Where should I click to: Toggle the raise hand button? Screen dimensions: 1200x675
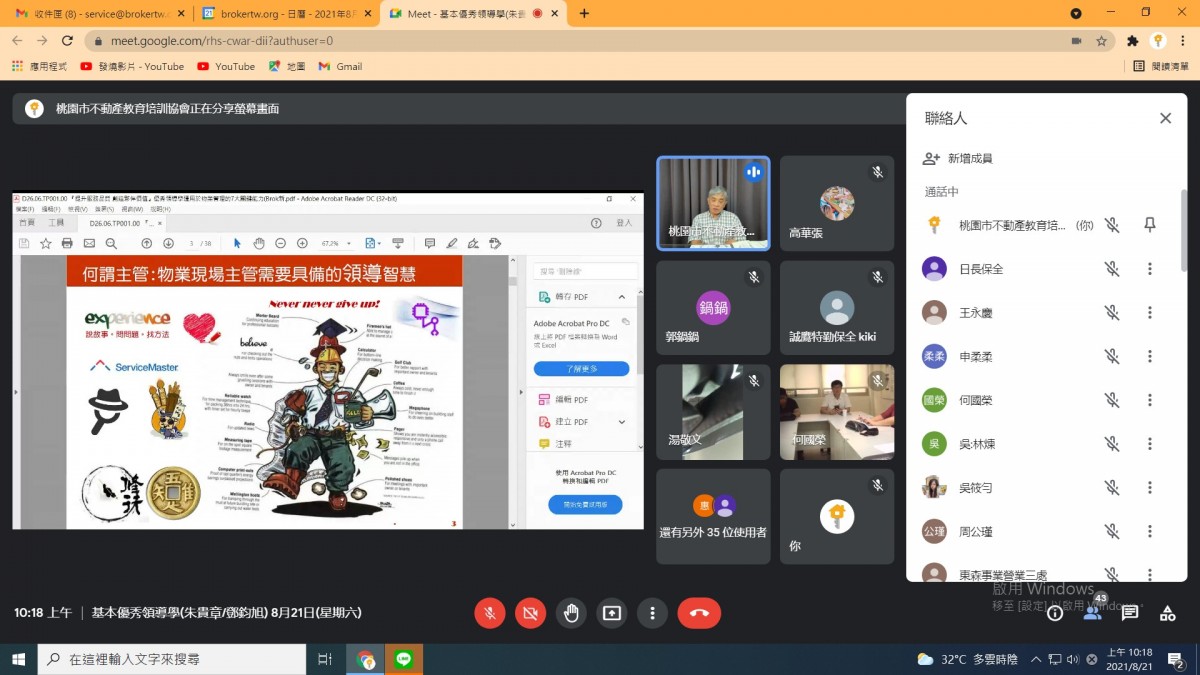point(571,613)
